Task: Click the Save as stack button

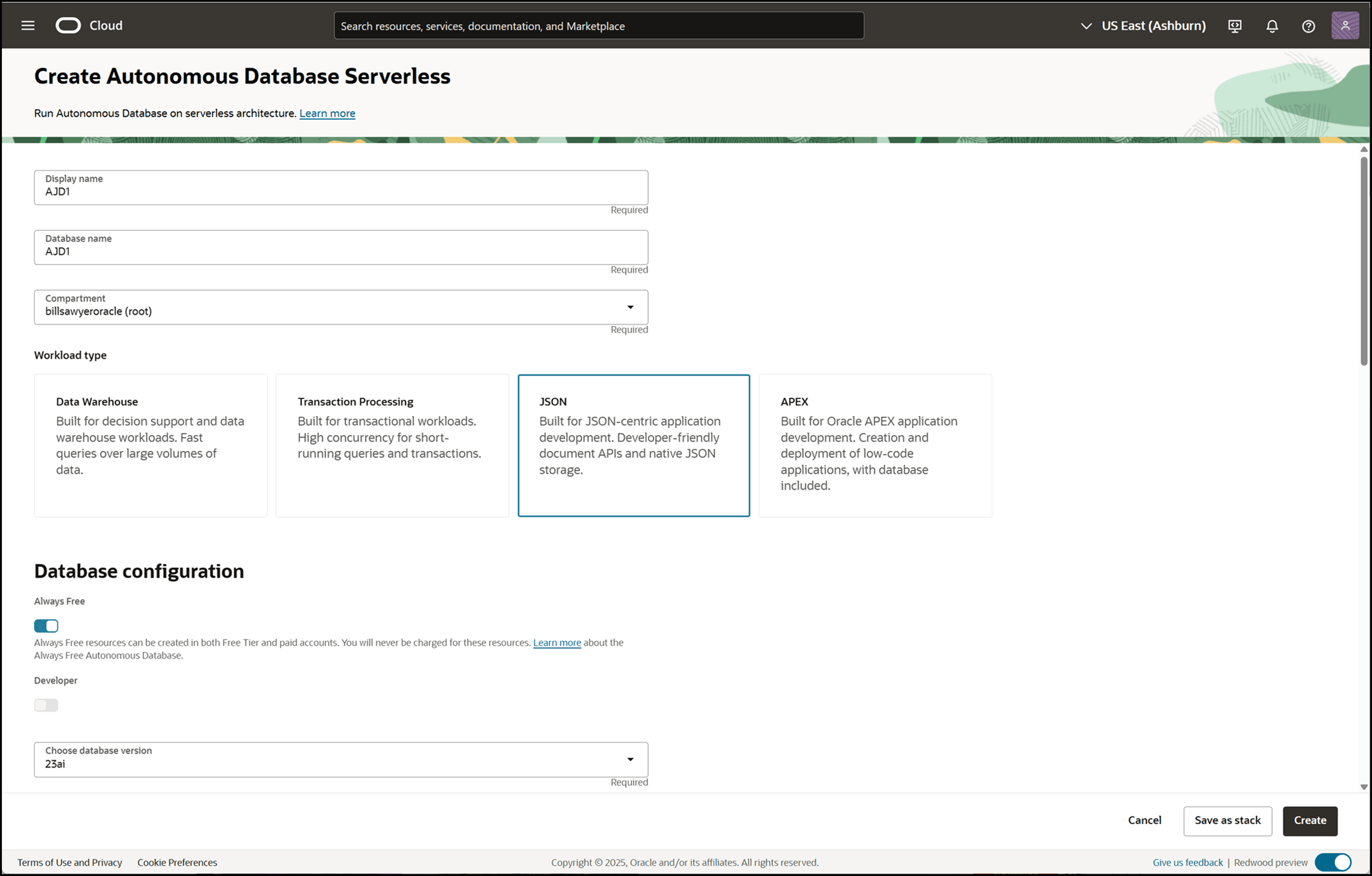Action: point(1227,821)
